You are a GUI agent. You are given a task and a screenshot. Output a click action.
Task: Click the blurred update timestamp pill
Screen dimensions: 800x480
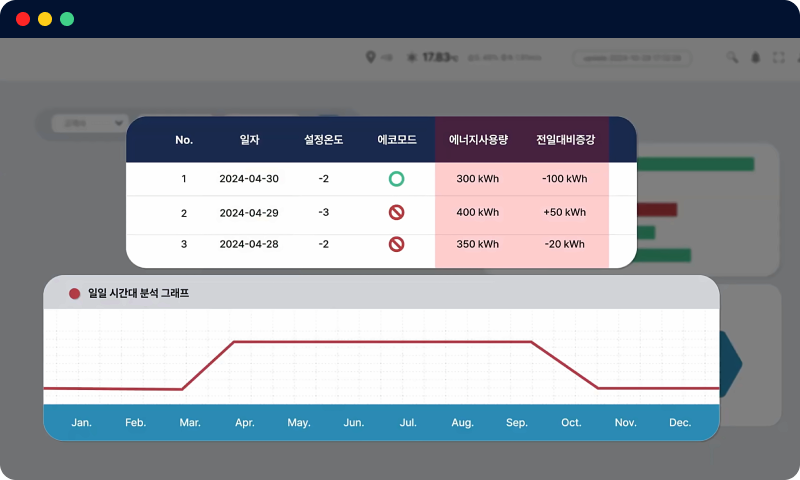[632, 58]
